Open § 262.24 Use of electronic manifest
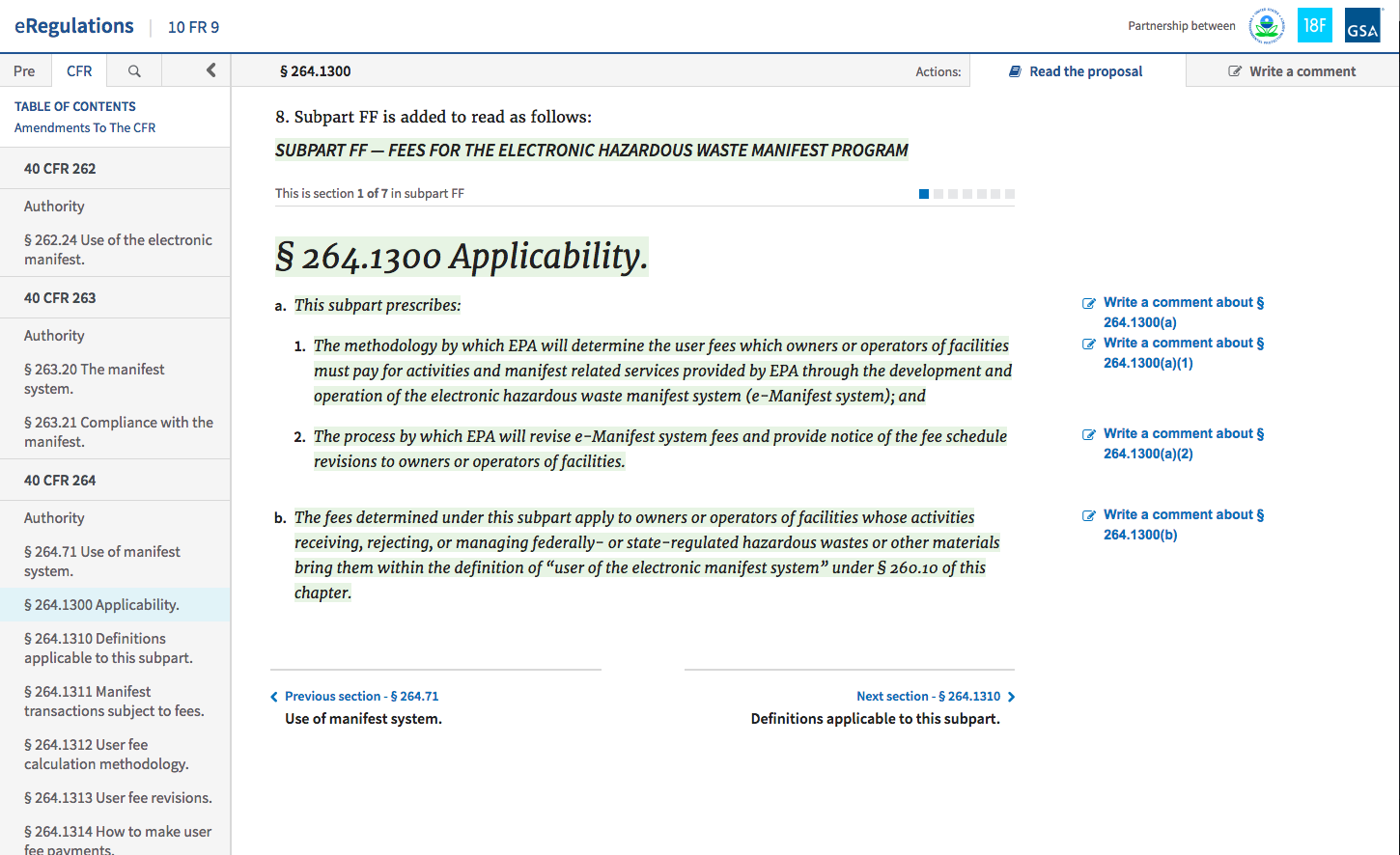 118,249
